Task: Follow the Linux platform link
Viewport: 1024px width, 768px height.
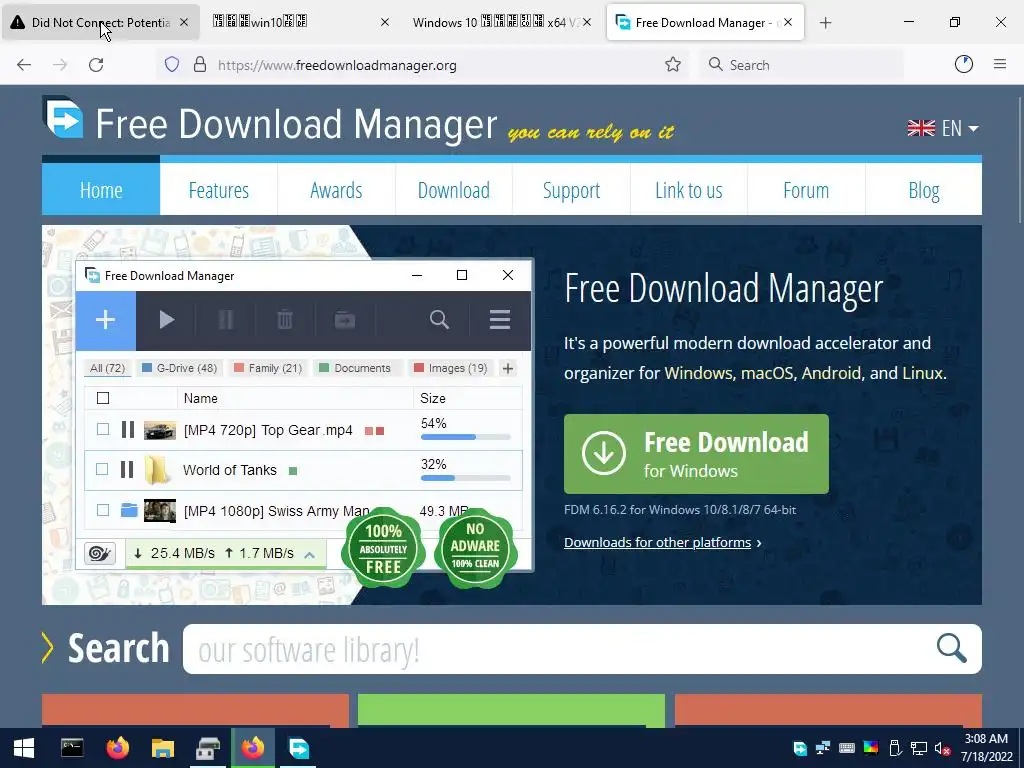Action: tap(922, 373)
